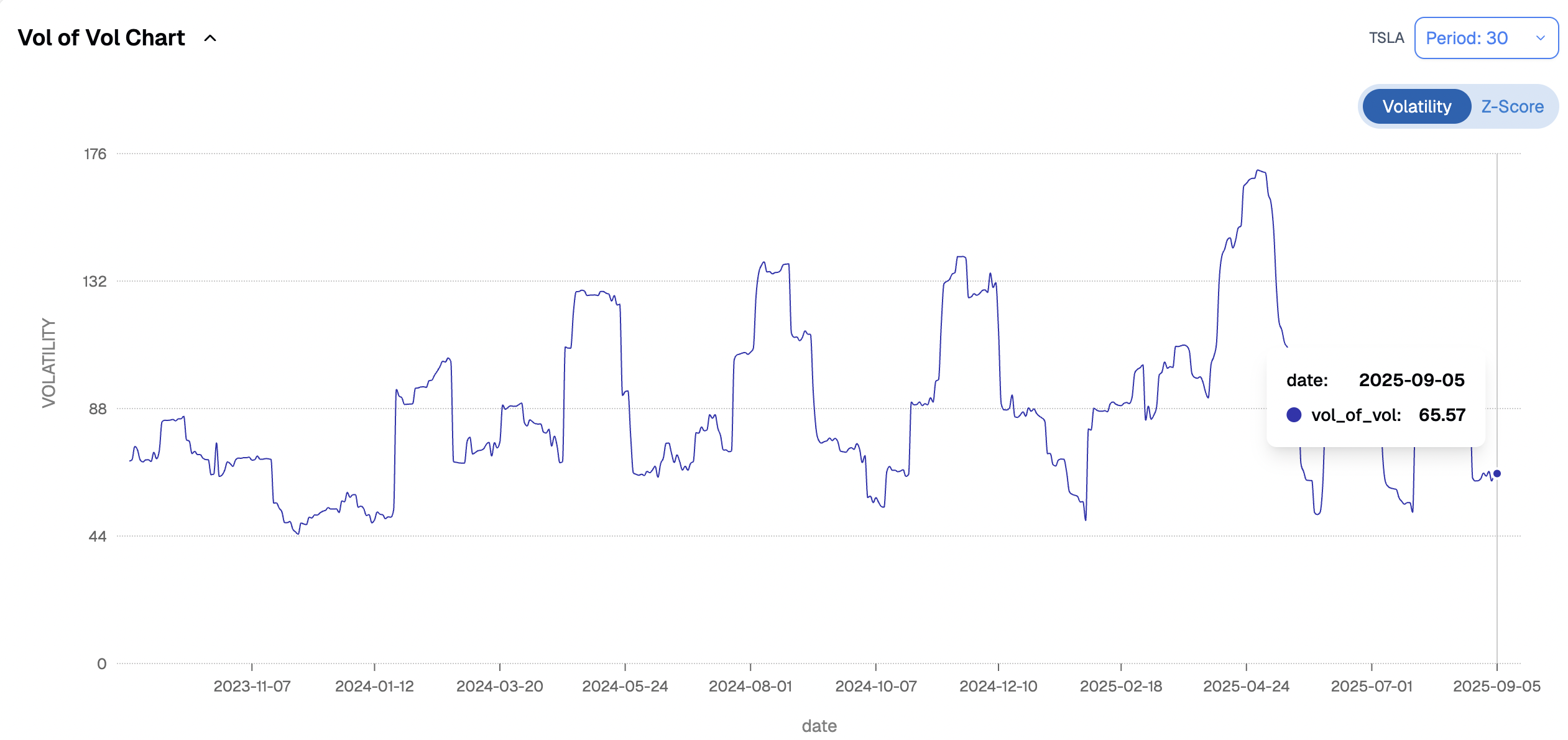The image size is (1568, 740).
Task: Click the tooltip date 2025-09-05 value
Action: coord(1411,380)
